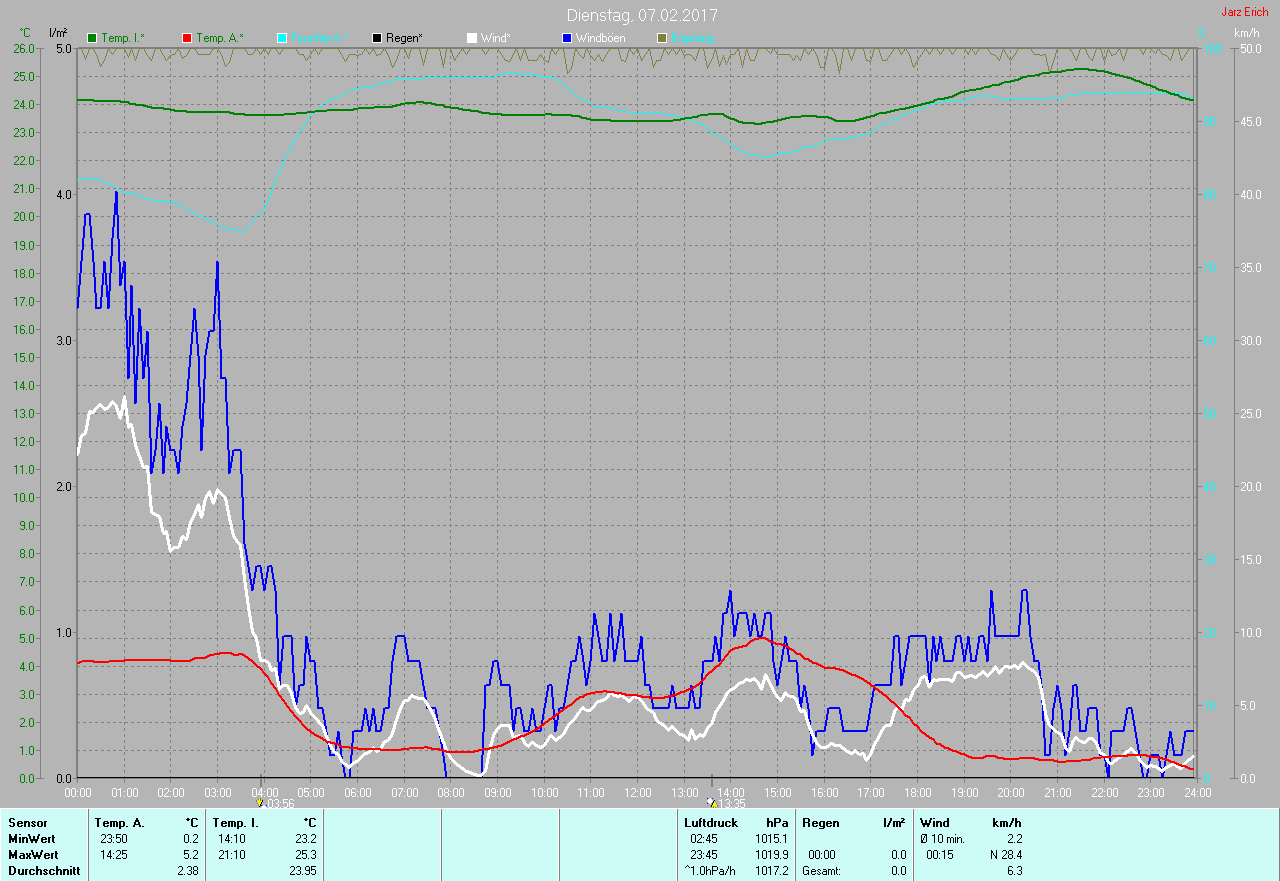Click the Wind column header in table
This screenshot has height=881, width=1280.
[934, 823]
